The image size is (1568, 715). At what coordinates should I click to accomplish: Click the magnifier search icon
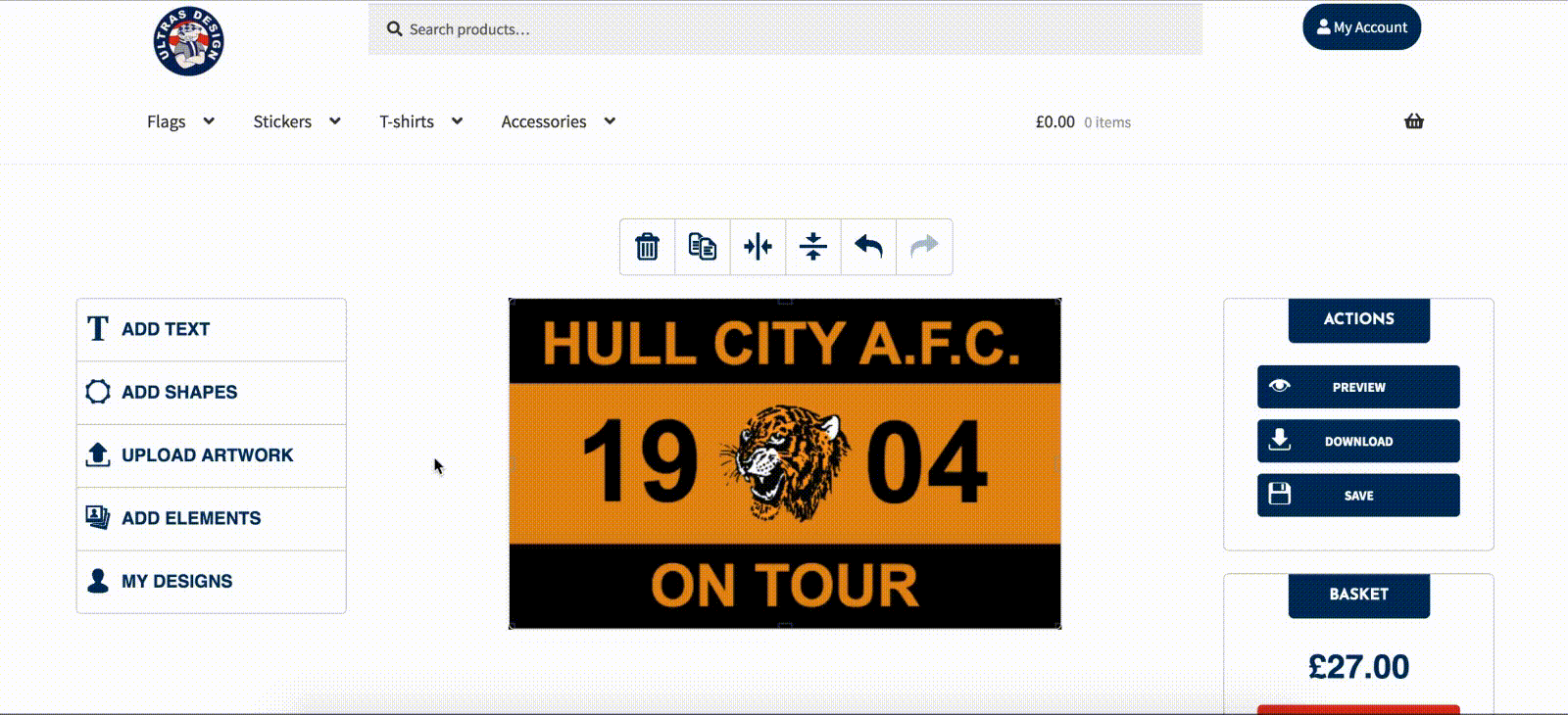pyautogui.click(x=394, y=29)
